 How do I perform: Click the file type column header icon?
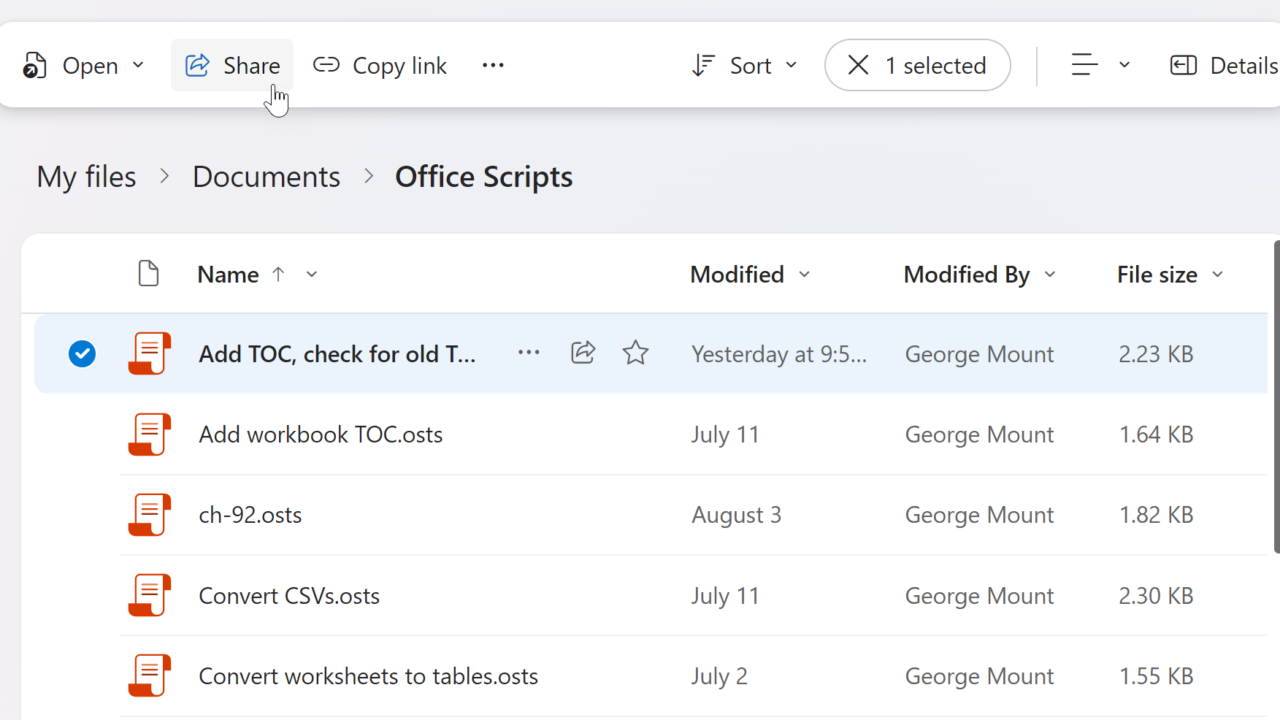pyautogui.click(x=148, y=274)
